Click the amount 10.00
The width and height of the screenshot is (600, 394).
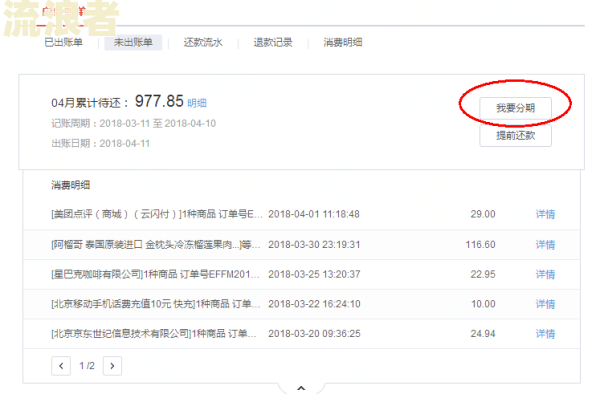click(483, 304)
